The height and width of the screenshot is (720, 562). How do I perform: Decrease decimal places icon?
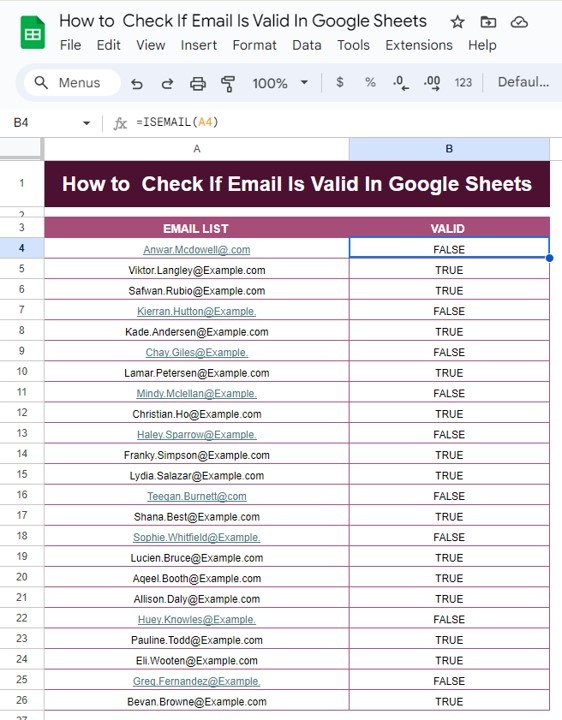pyautogui.click(x=401, y=83)
